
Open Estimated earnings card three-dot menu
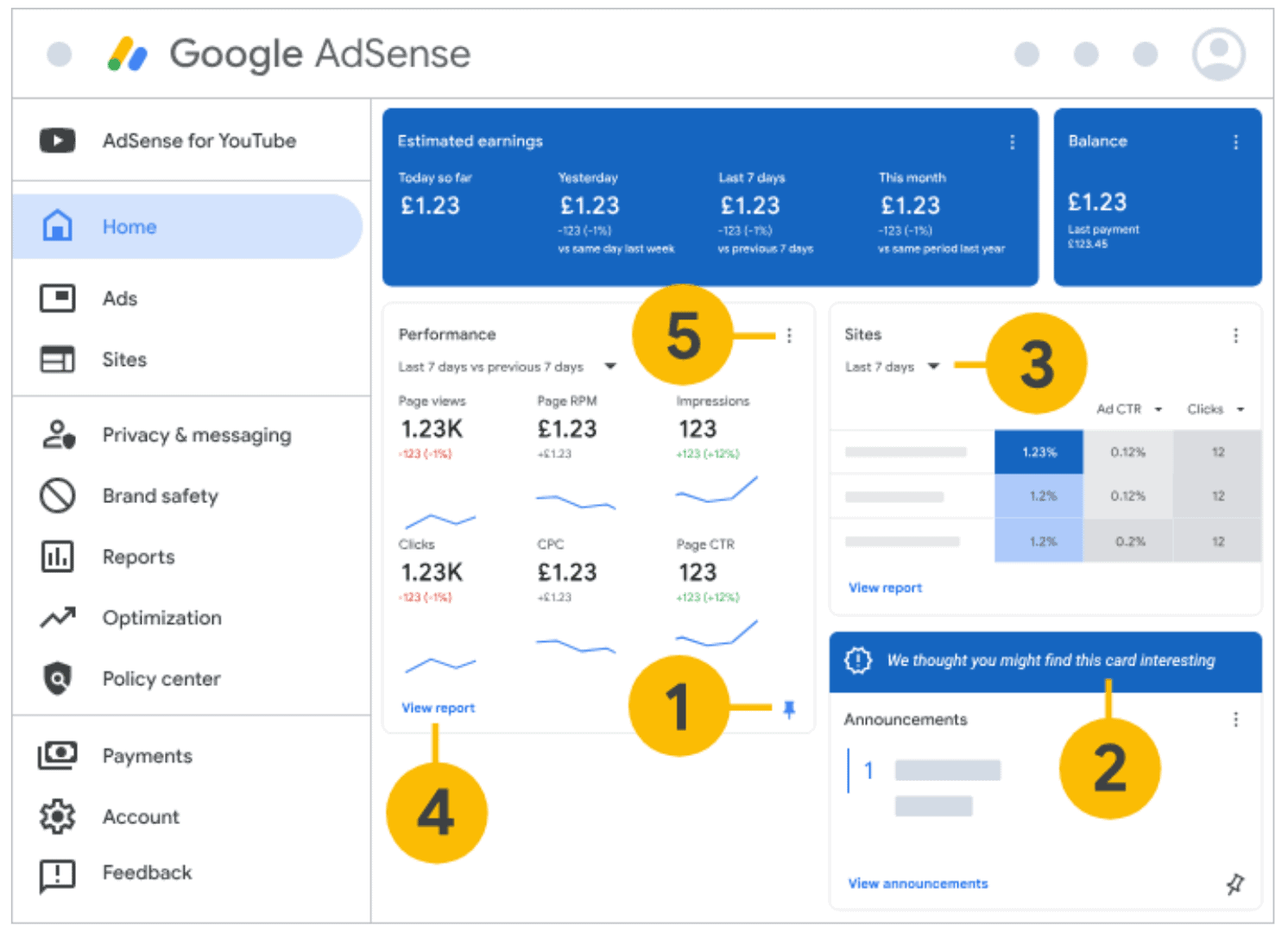pos(1012,142)
